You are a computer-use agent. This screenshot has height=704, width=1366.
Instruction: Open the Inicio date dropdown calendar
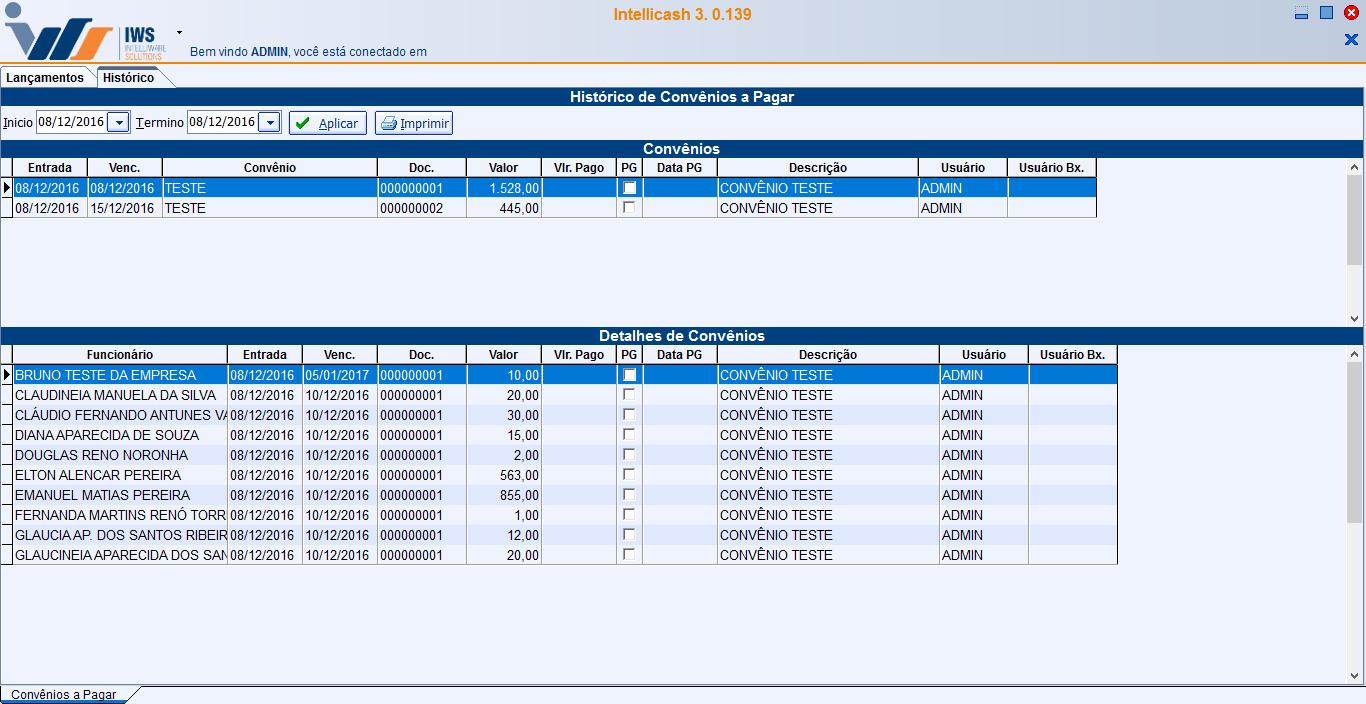pos(118,122)
